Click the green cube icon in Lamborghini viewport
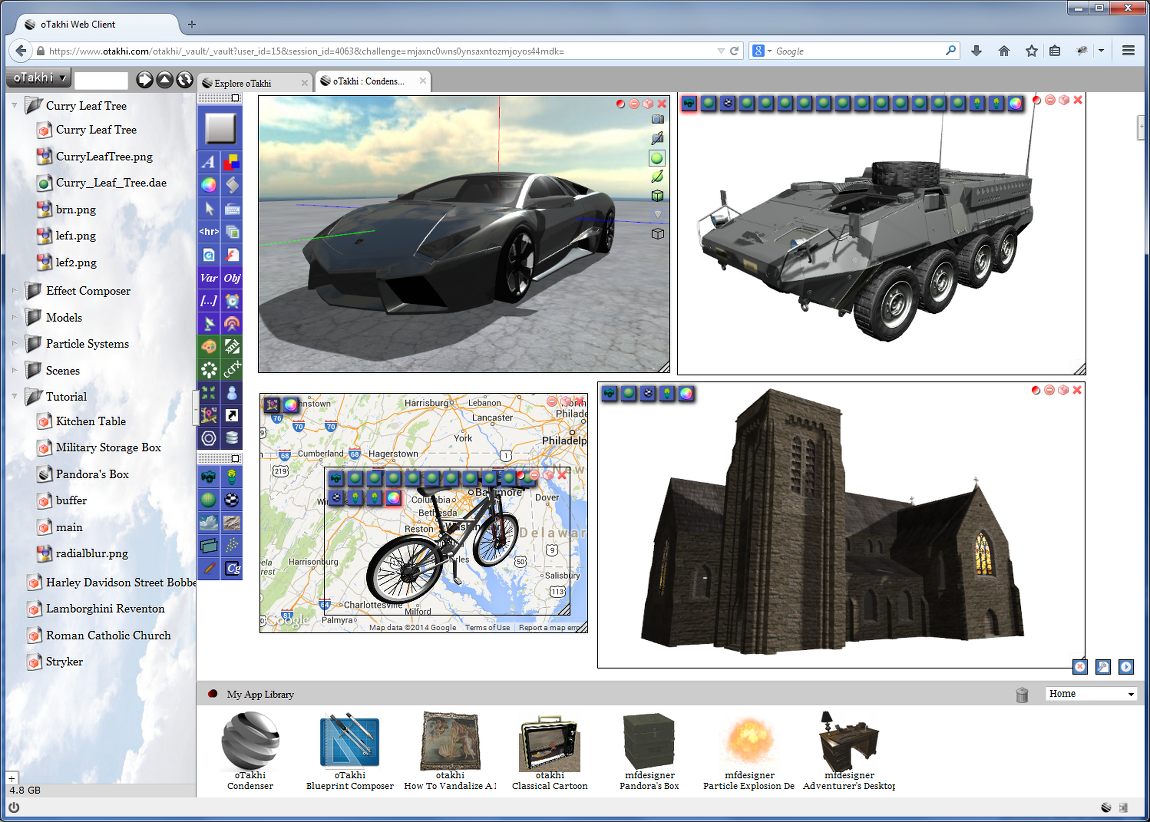This screenshot has height=822, width=1150. 658,196
